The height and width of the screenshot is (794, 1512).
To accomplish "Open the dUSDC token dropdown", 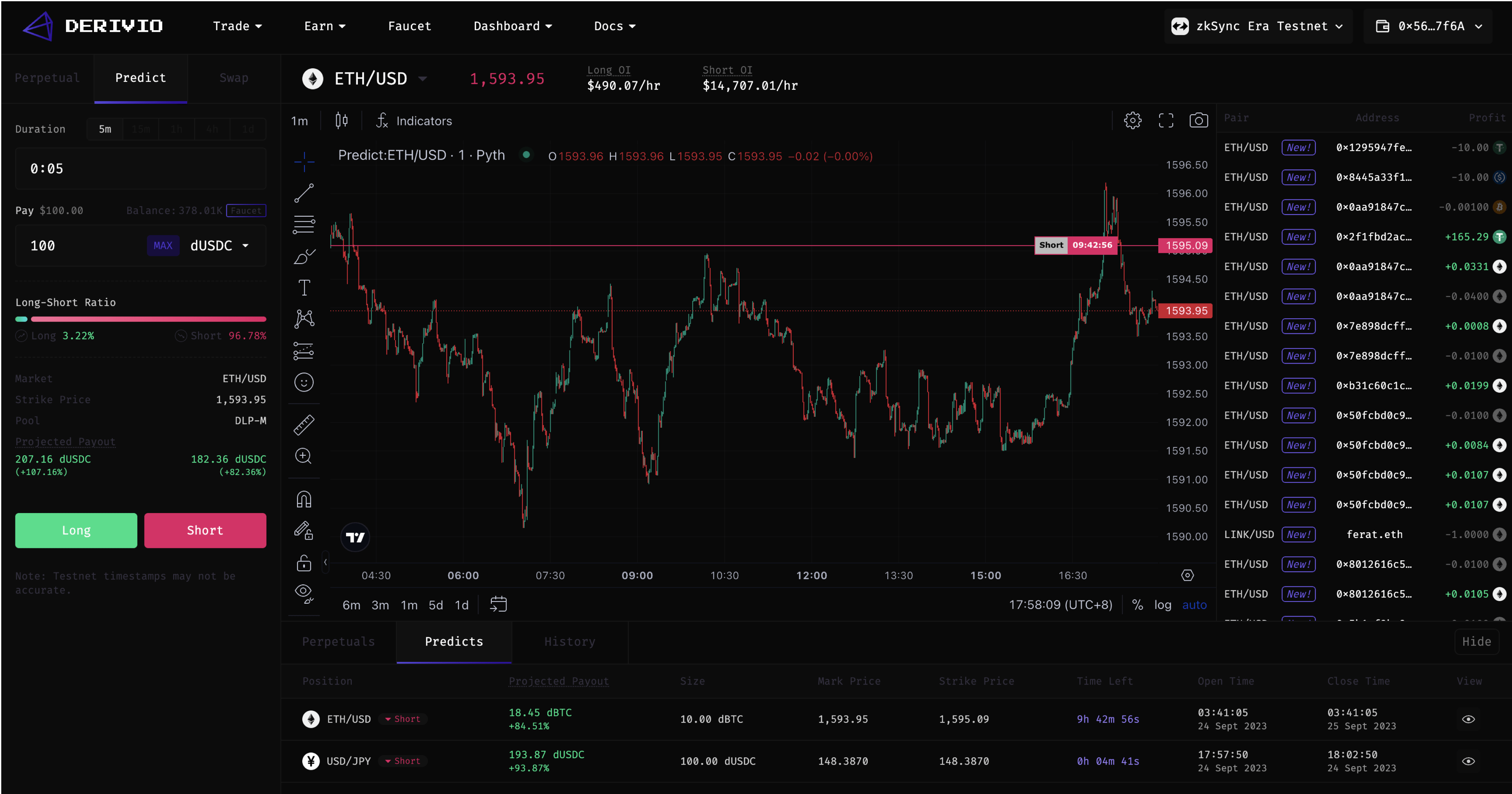I will [220, 245].
